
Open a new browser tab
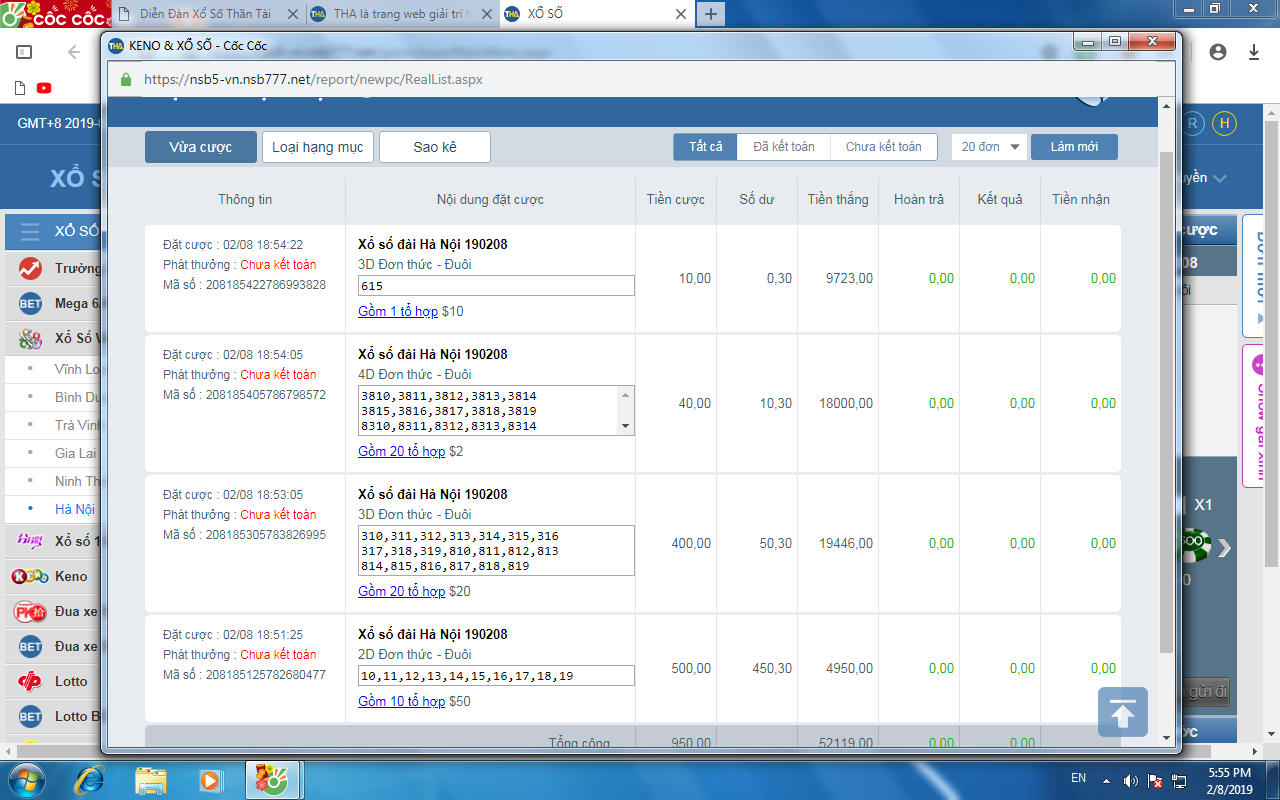pyautogui.click(x=710, y=14)
